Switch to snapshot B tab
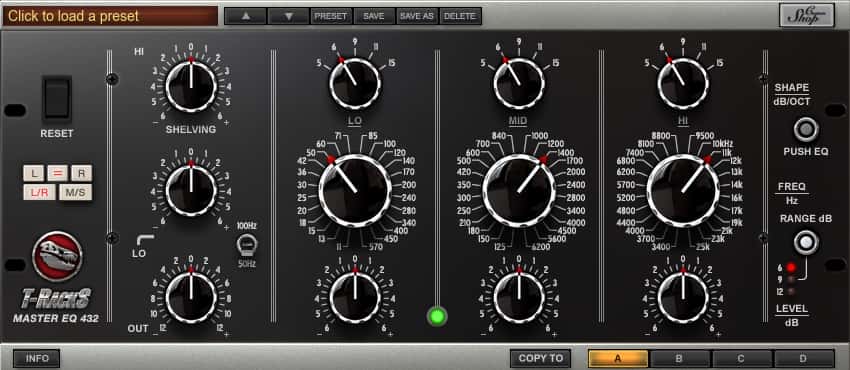 coord(680,358)
